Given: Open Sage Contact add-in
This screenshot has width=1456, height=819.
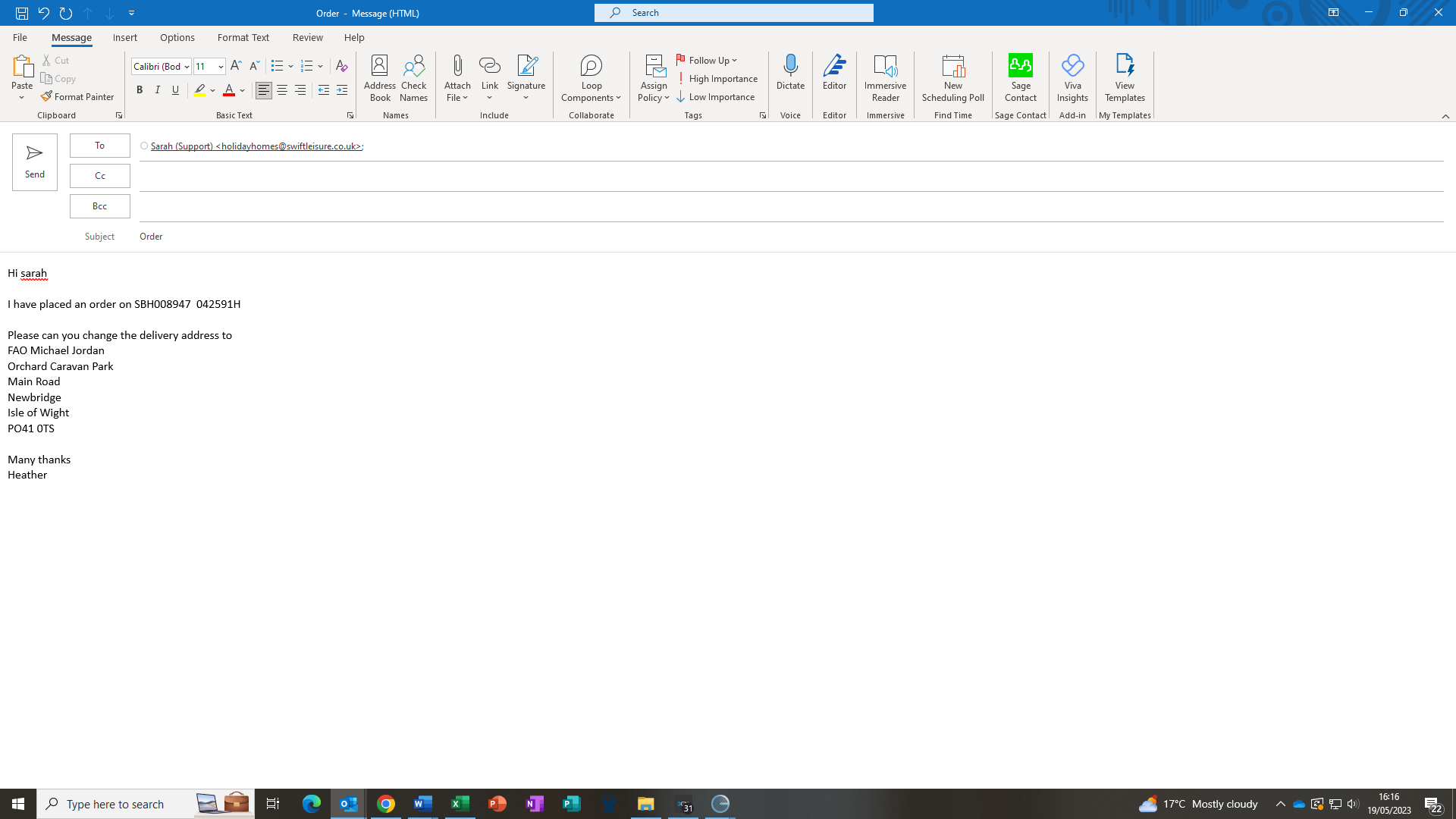Looking at the screenshot, I should point(1020,77).
